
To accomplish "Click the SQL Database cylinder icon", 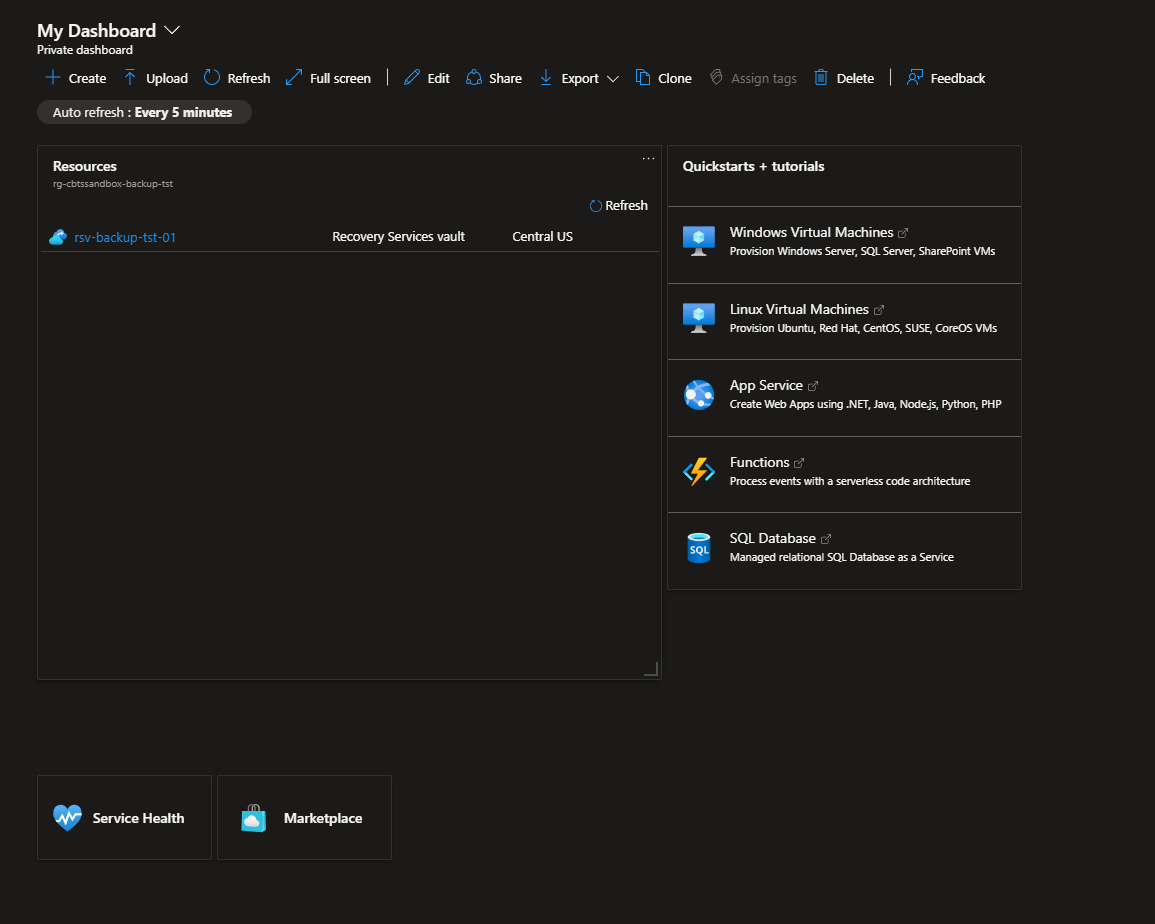I will point(699,548).
